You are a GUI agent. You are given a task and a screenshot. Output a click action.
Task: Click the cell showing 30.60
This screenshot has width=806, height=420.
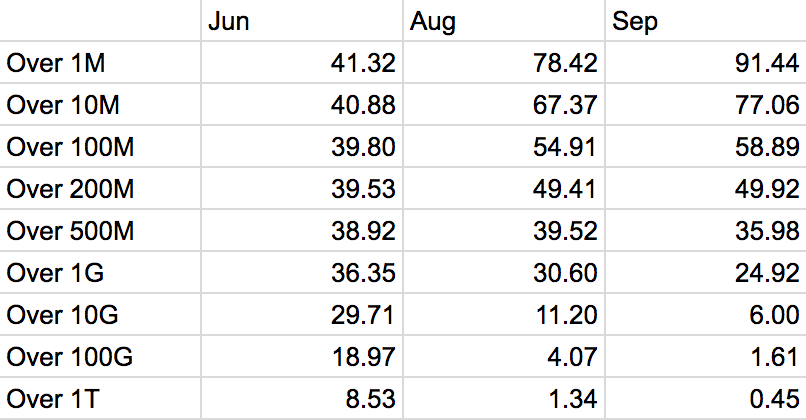coord(504,272)
